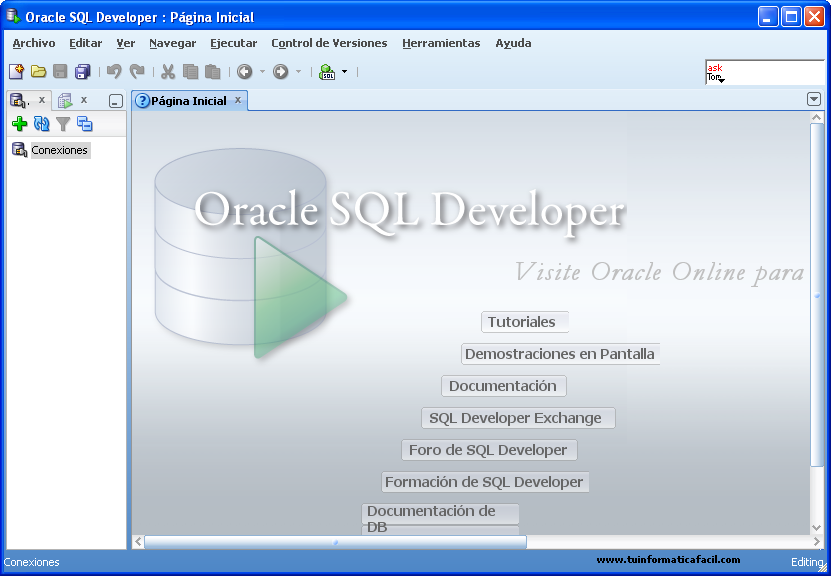
Task: Open the Ask Tom search dropdown
Action: click(721, 80)
